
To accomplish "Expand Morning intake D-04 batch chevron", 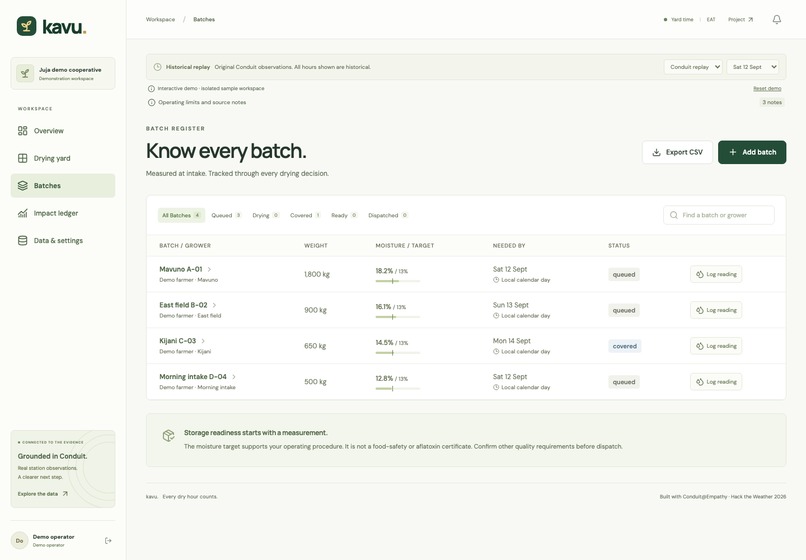I will (x=234, y=377).
